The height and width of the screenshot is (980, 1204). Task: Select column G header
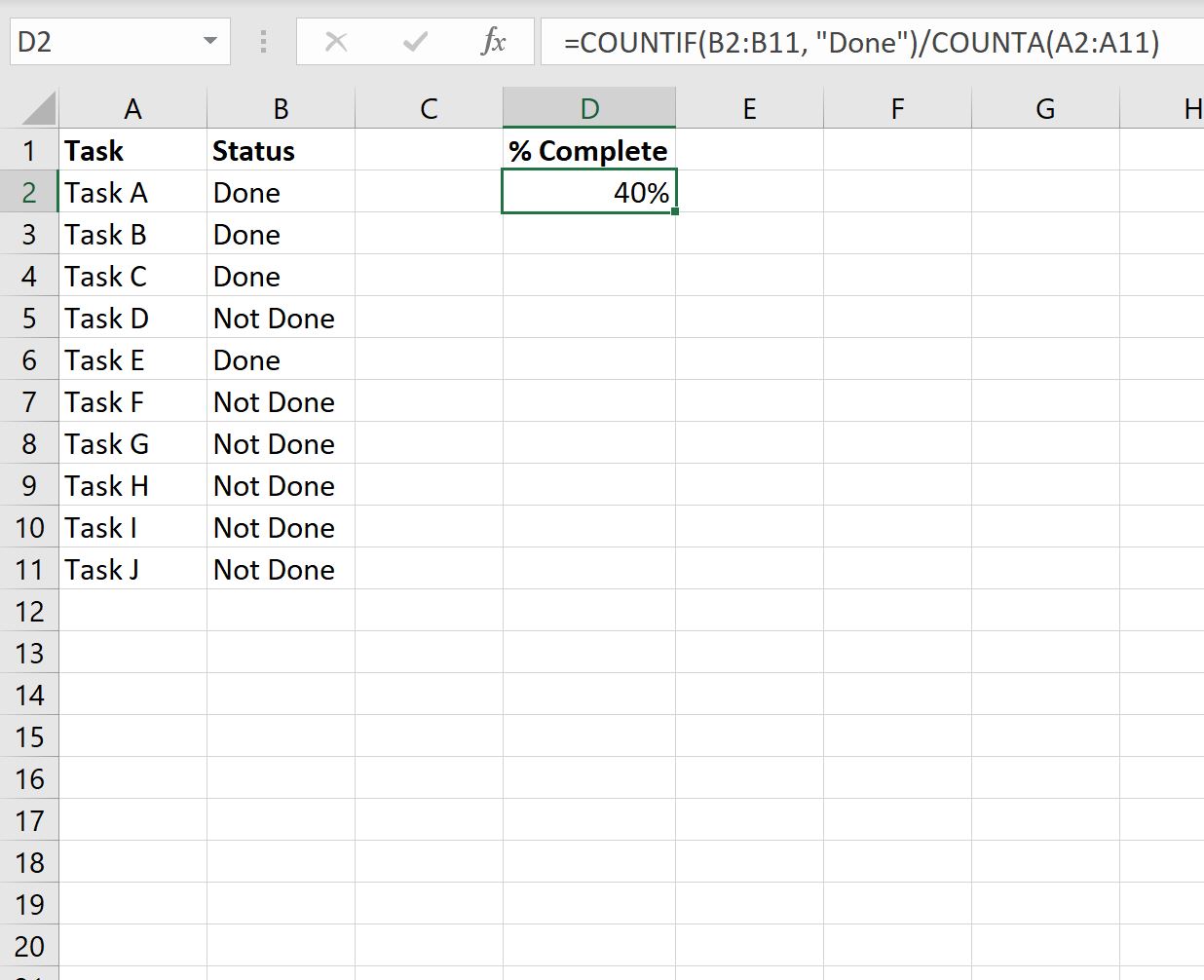pyautogui.click(x=1044, y=107)
